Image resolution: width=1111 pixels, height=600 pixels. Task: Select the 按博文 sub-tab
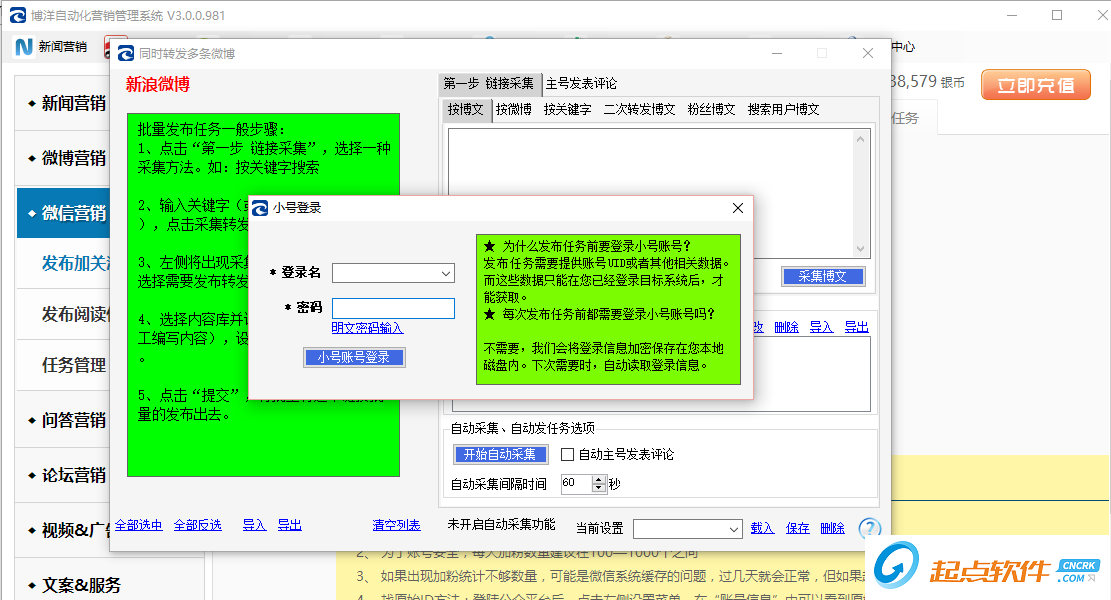pyautogui.click(x=466, y=110)
